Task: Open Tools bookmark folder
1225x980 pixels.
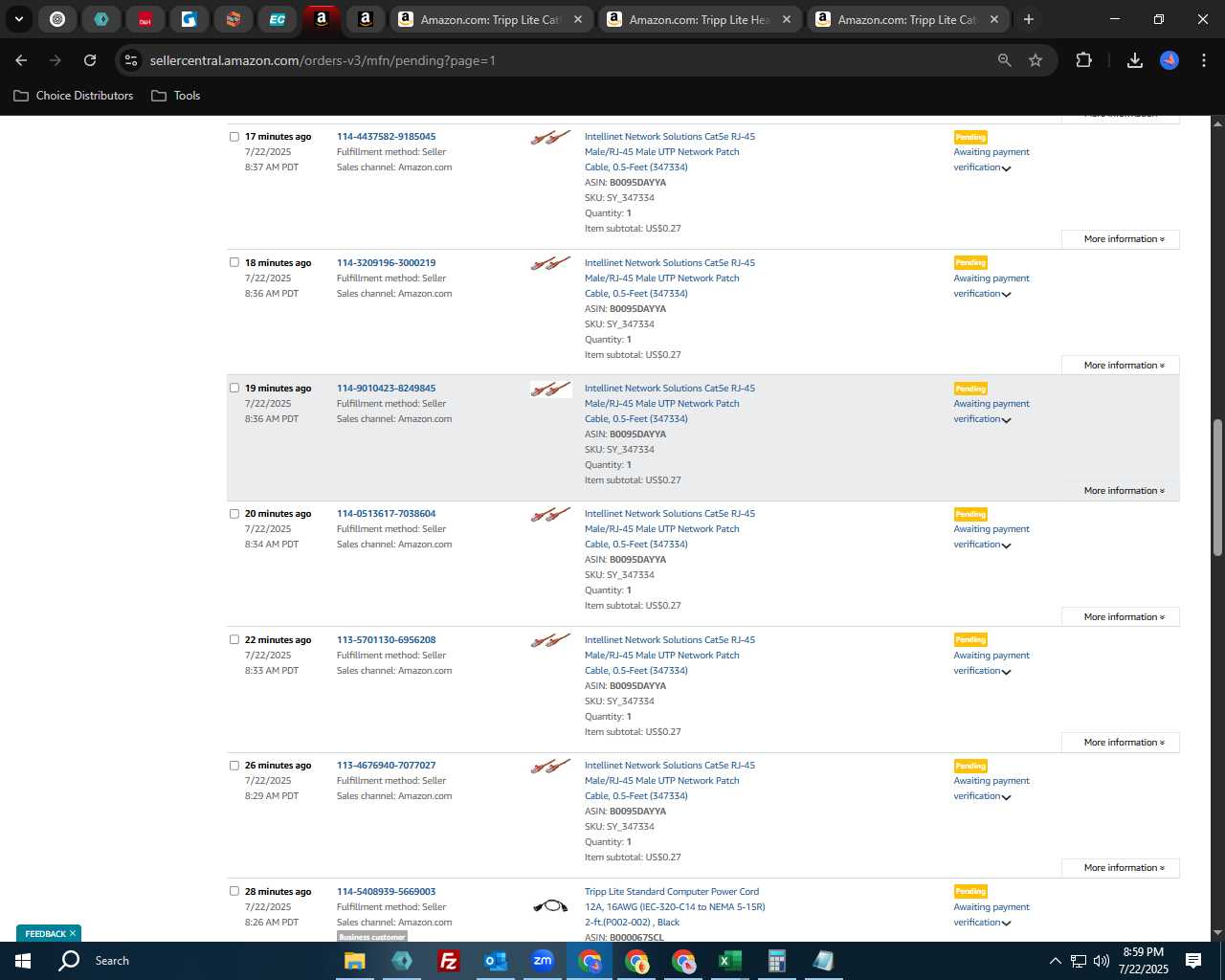Action: (x=176, y=96)
